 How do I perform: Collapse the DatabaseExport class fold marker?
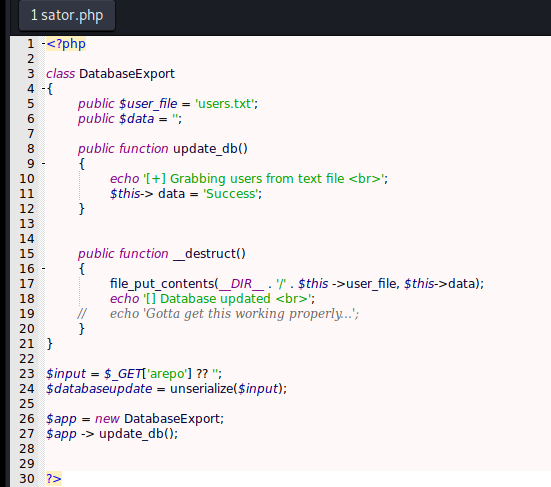(x=44, y=89)
